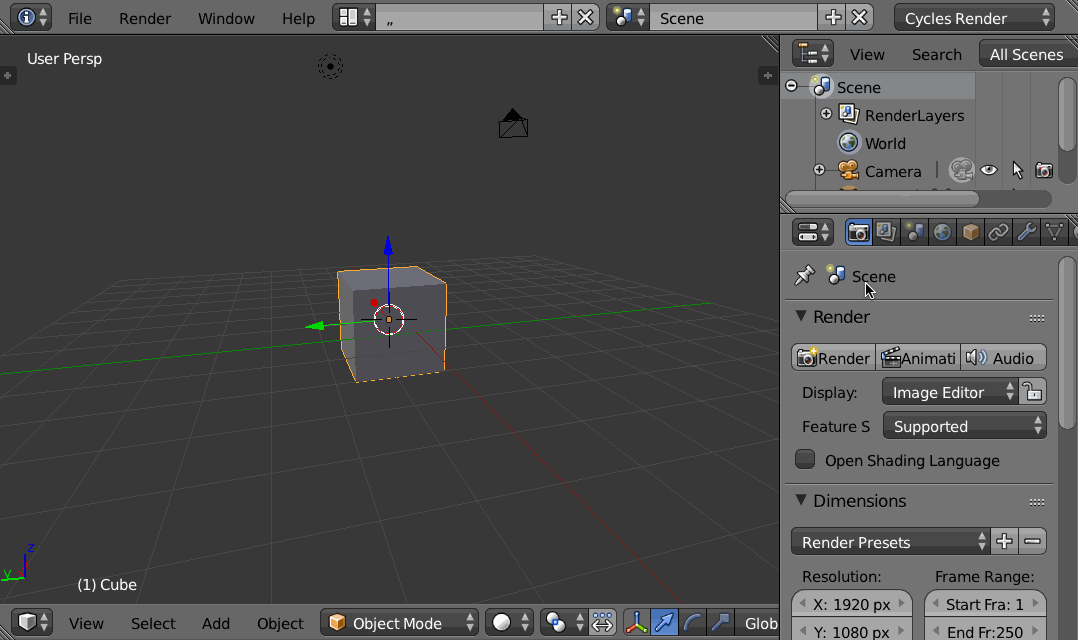Open Constraints properties with the chain link icon

[998, 232]
